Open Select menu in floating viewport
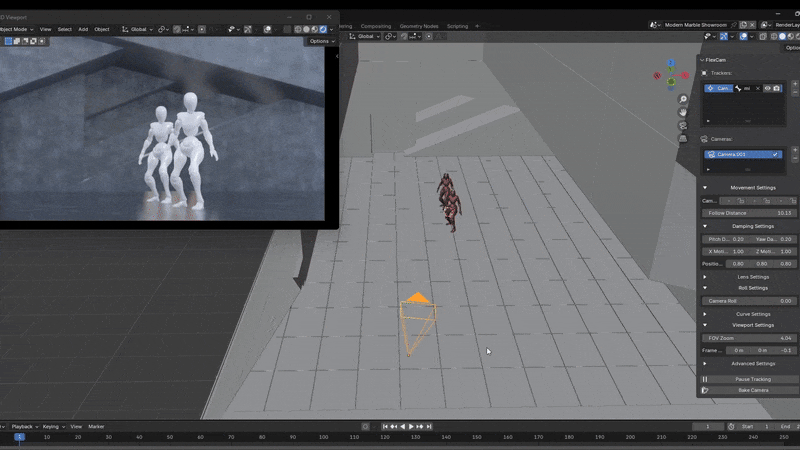Screen dimensions: 800x450 65,29
